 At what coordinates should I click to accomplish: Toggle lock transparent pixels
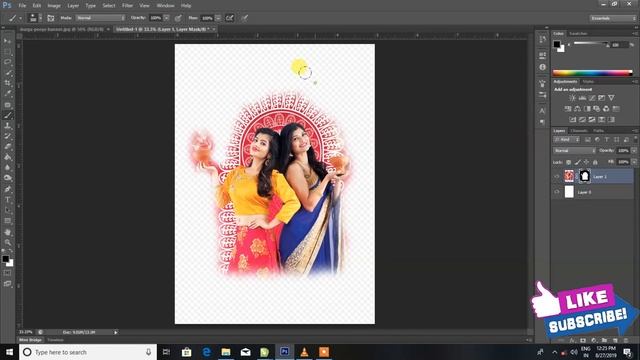[569, 162]
